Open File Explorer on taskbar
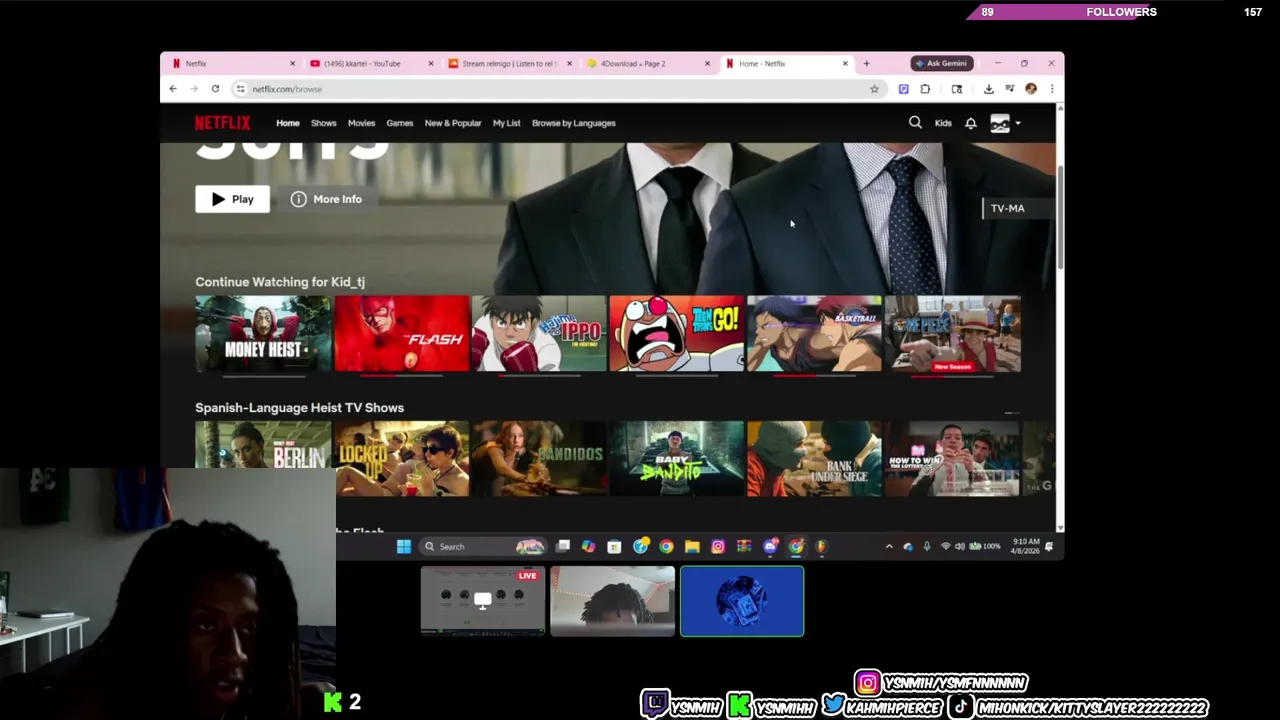 coord(692,546)
